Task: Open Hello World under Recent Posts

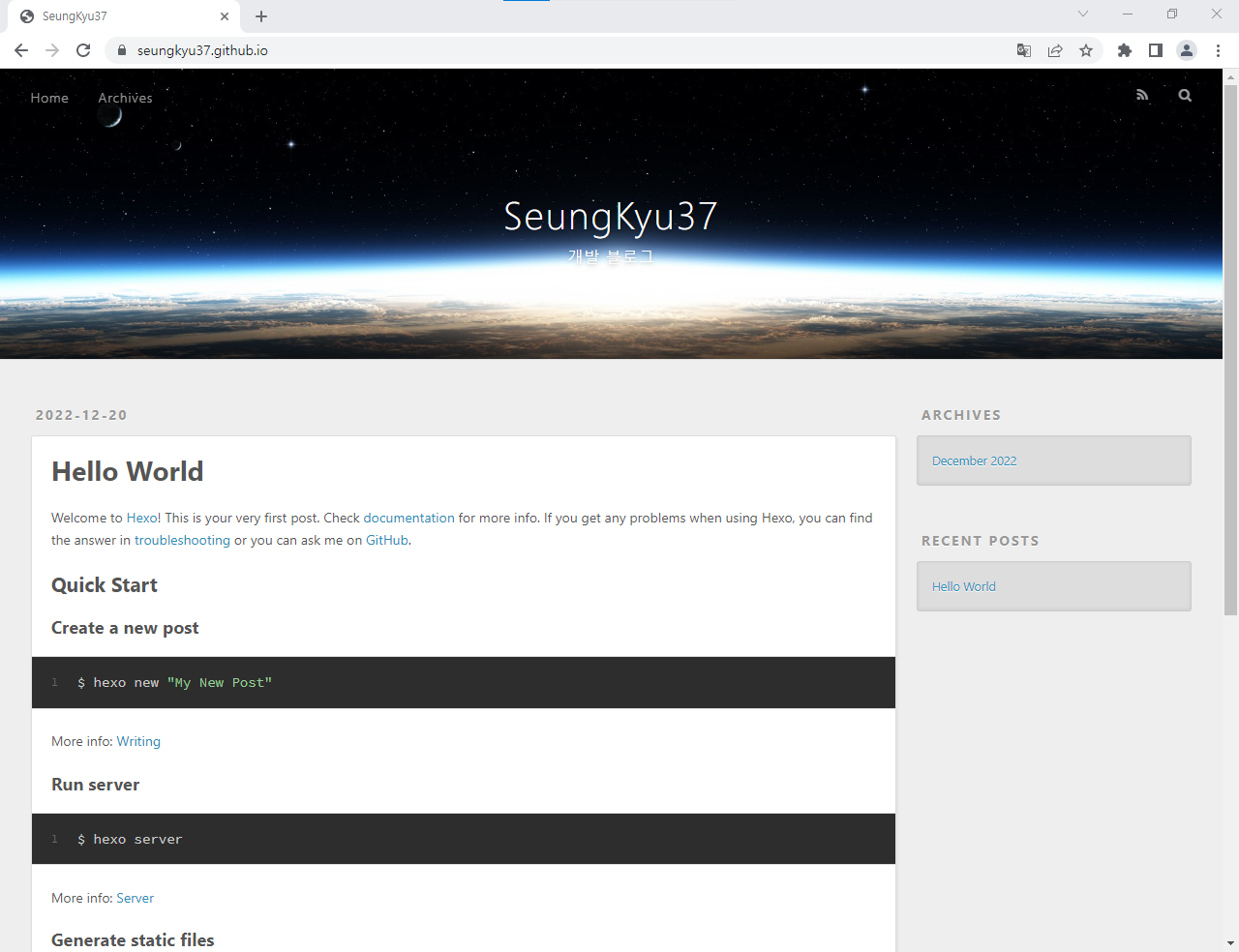Action: click(963, 586)
